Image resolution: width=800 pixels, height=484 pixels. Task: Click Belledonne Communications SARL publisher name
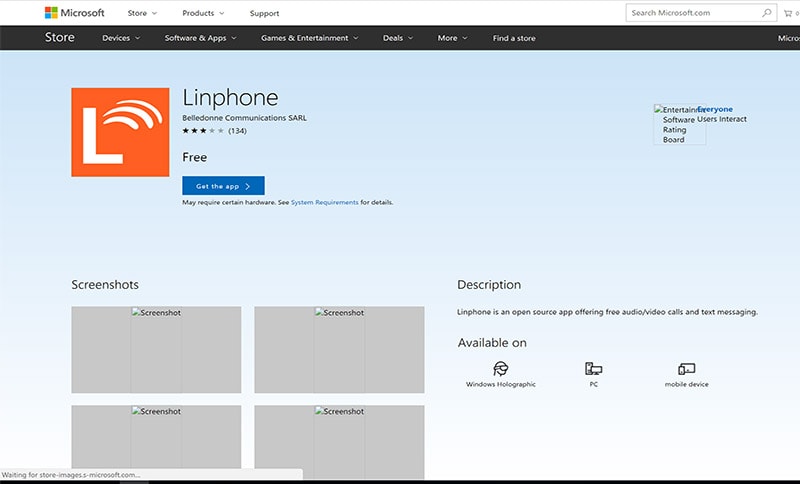[244, 118]
